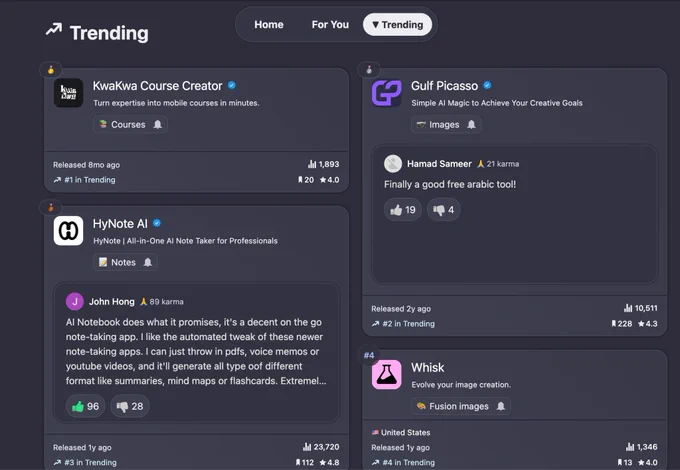Click the 1,893 views stat icon
680x470 pixels.
pyautogui.click(x=312, y=164)
